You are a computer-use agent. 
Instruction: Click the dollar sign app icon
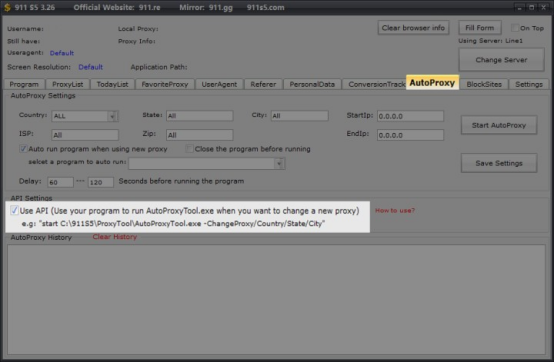(7, 7)
